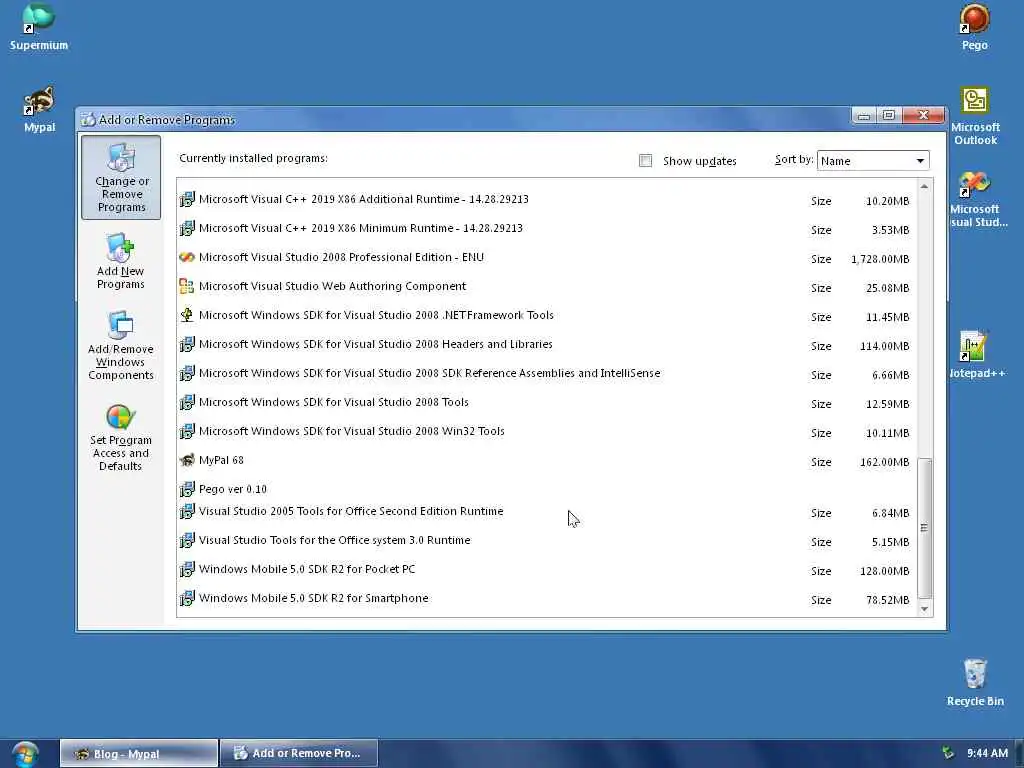Click the Change or Remove Programs icon

click(x=121, y=158)
